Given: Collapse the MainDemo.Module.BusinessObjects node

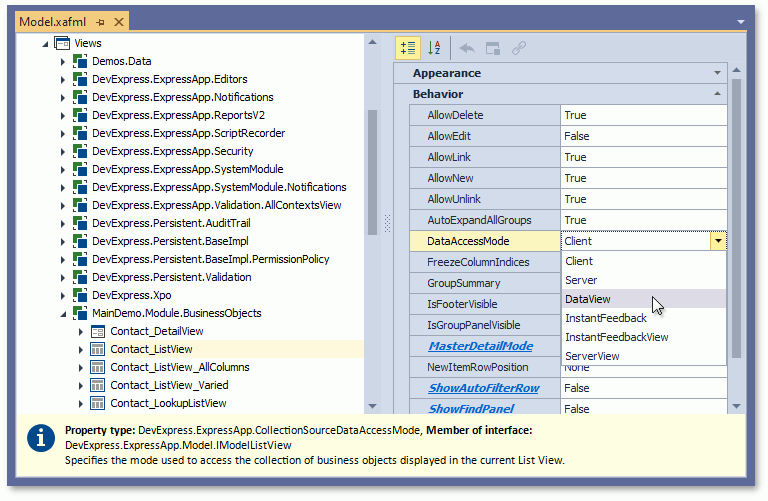Looking at the screenshot, I should click(63, 313).
